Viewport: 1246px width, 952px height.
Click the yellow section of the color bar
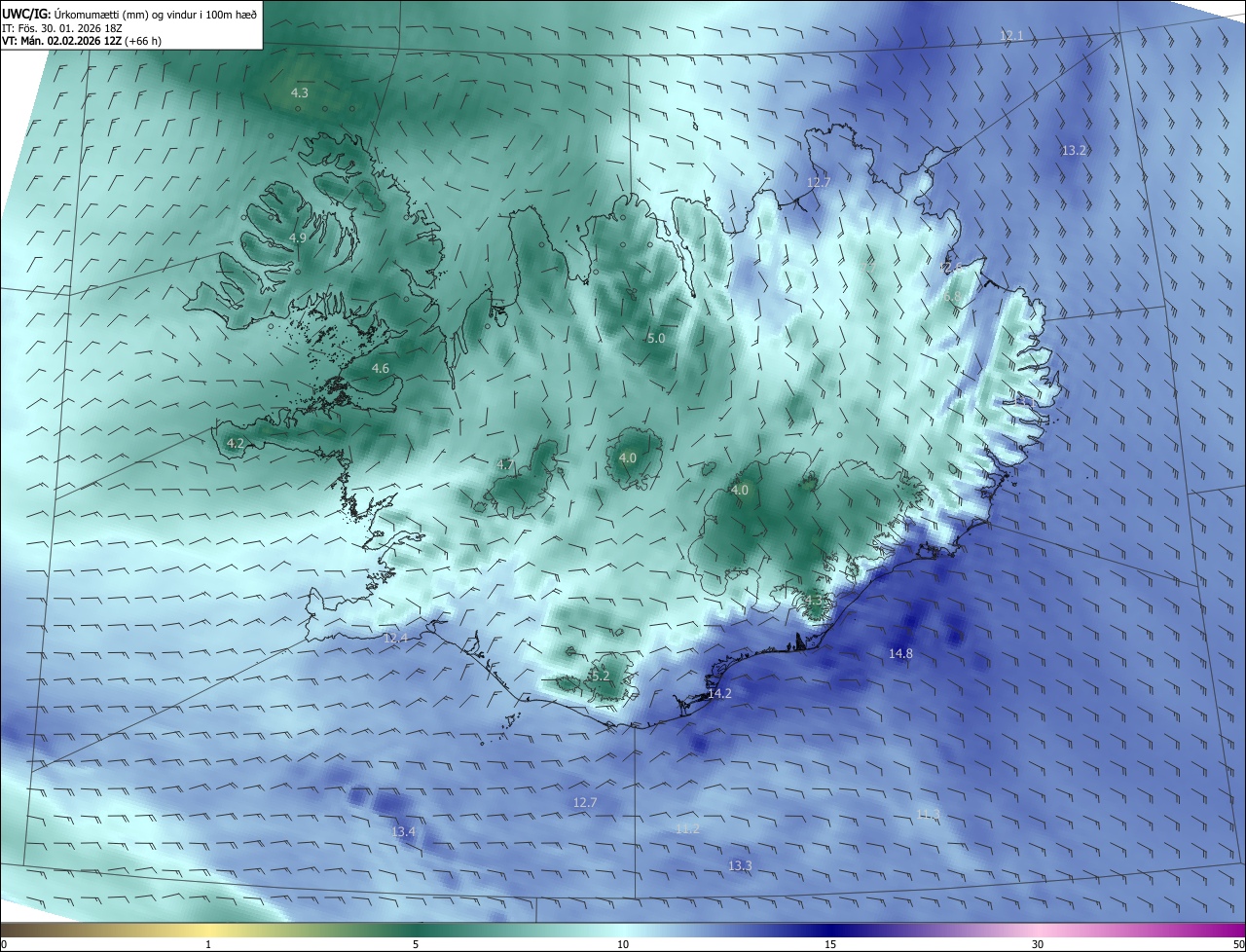click(x=209, y=930)
